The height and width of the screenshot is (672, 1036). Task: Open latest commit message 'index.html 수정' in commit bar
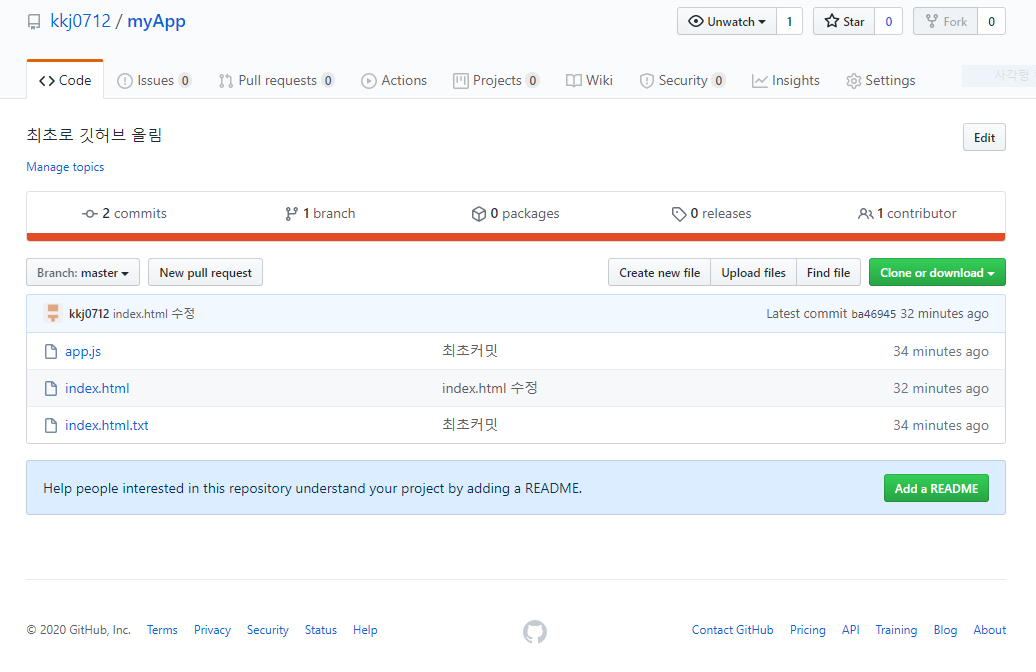pyautogui.click(x=153, y=314)
